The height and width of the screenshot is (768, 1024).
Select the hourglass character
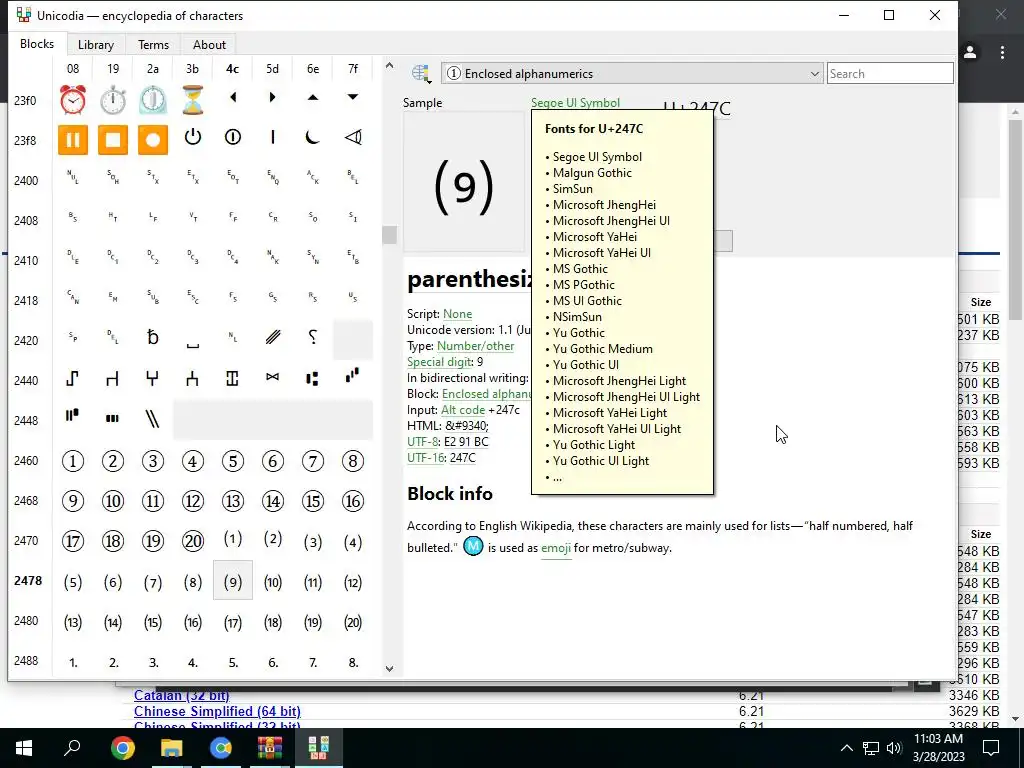coord(193,100)
